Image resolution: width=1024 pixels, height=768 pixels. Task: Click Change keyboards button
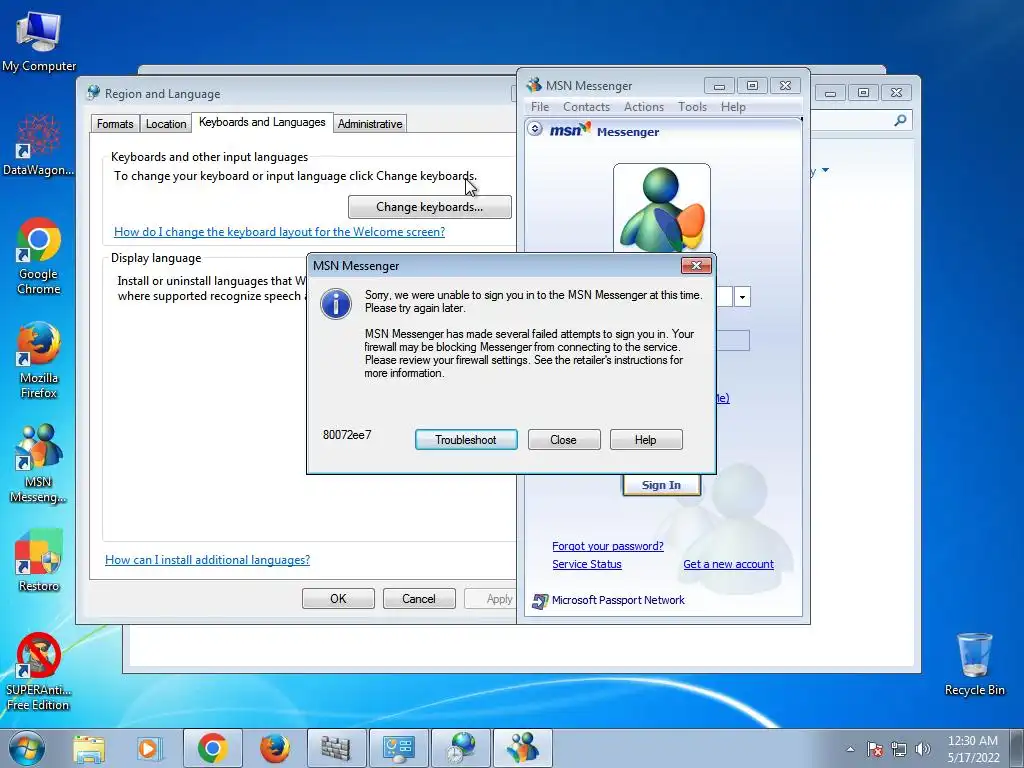(x=429, y=207)
